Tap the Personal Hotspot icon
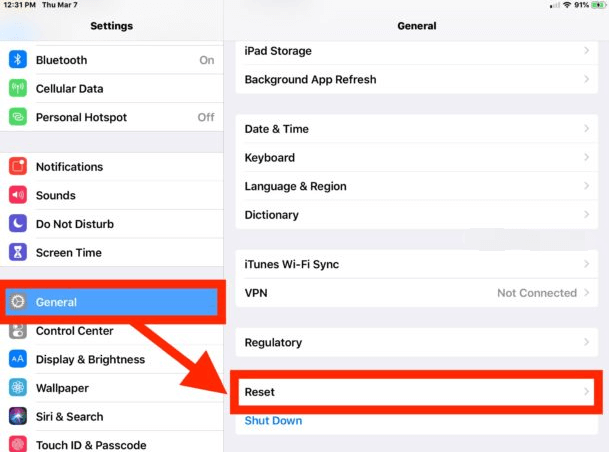 coord(18,117)
